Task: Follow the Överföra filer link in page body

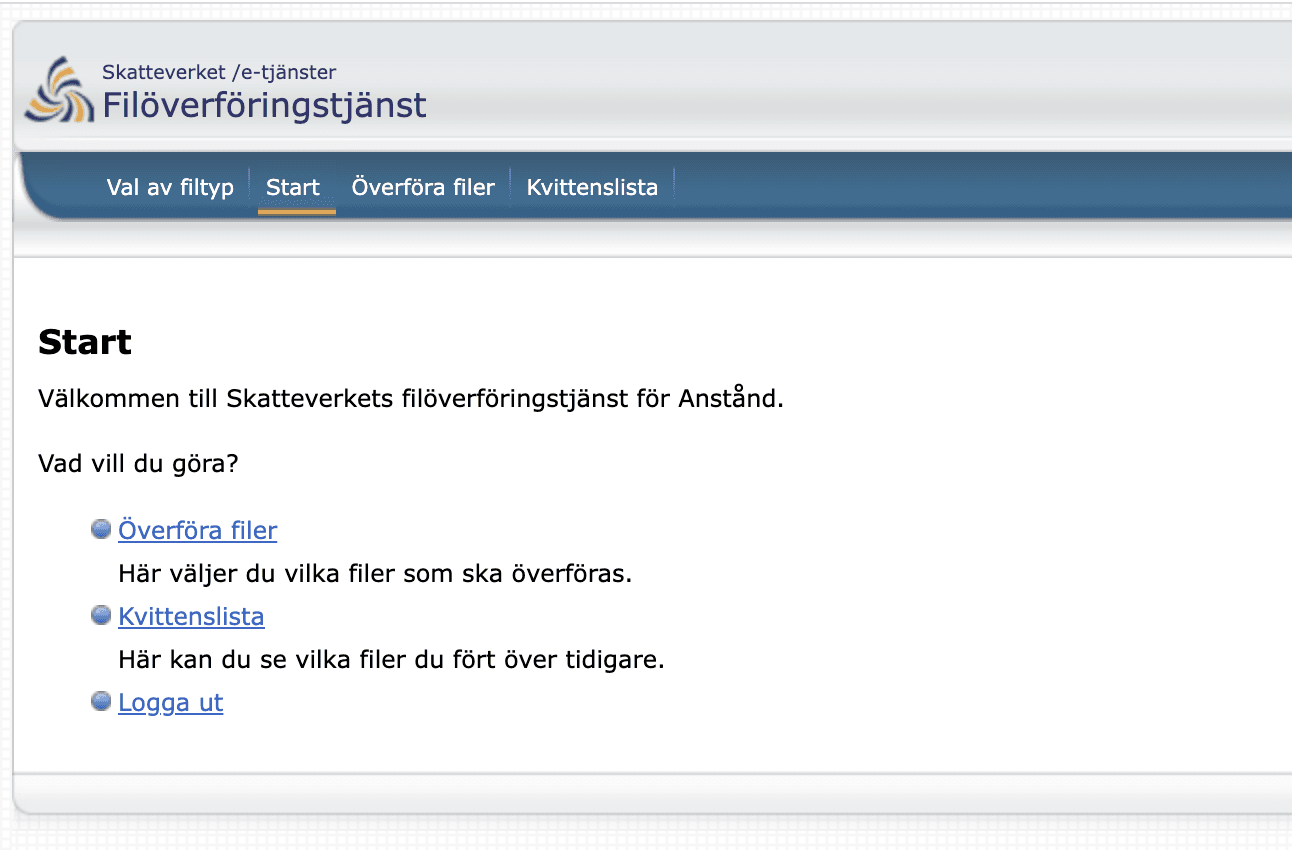Action: [197, 530]
